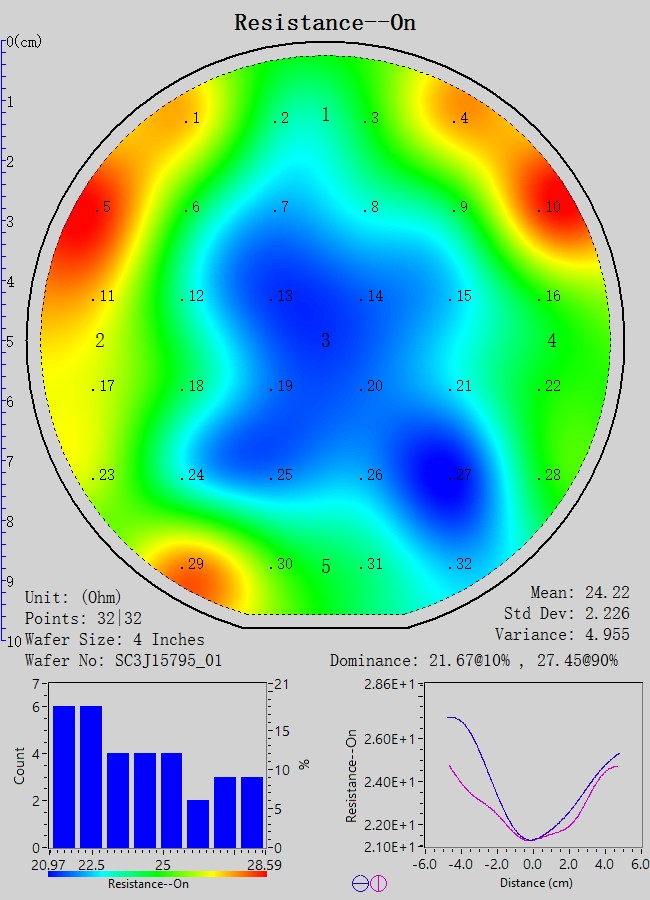Click zone marker 4 on right side
Screen dimensions: 650x900
(552, 341)
